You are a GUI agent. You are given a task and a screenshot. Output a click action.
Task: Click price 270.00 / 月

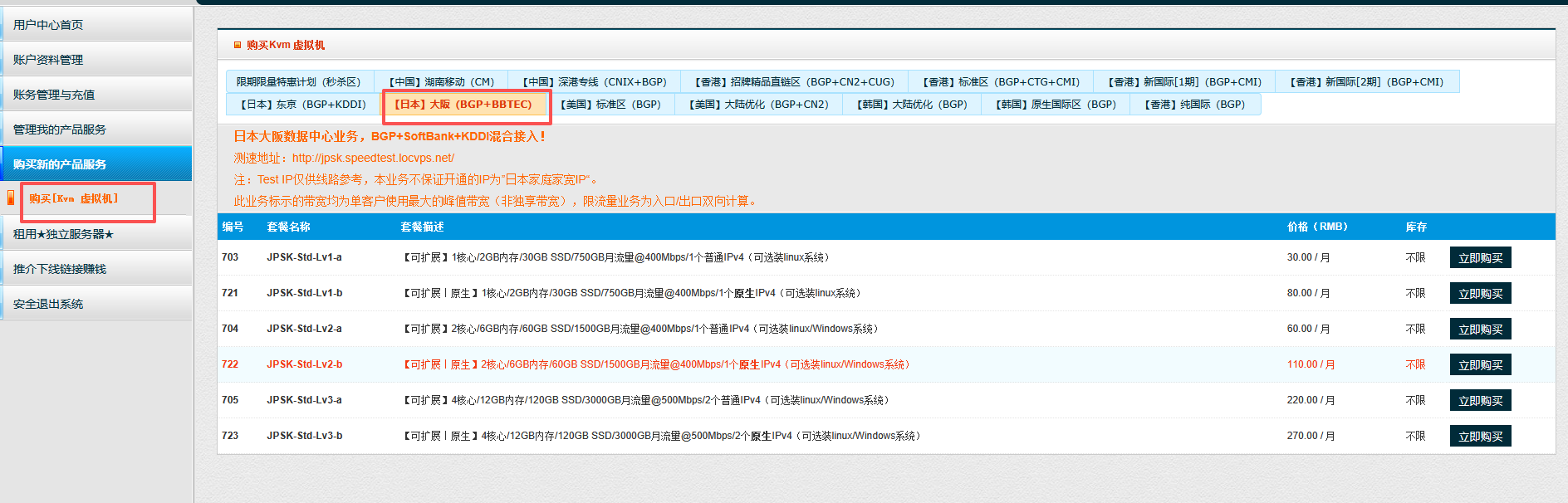pos(1311,436)
